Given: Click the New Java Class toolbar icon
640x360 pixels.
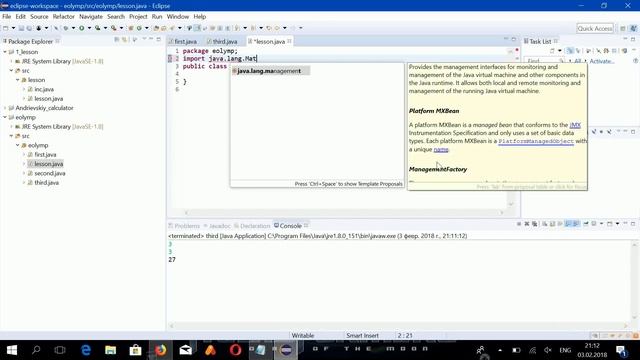Looking at the screenshot, I should coord(139,28).
